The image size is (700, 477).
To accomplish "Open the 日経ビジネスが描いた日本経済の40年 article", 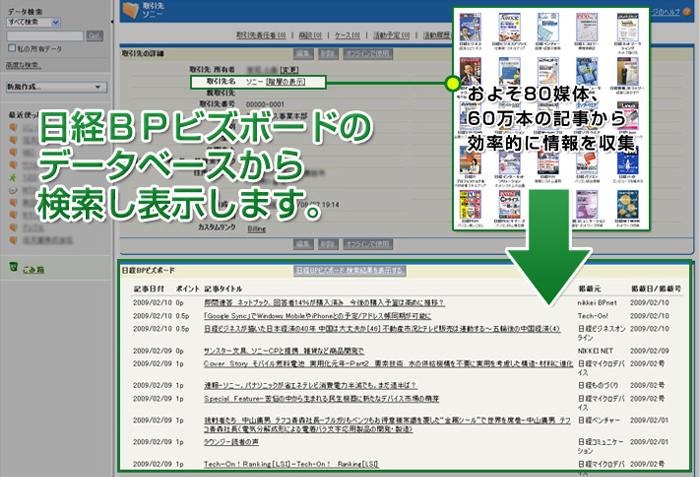I will pos(382,329).
